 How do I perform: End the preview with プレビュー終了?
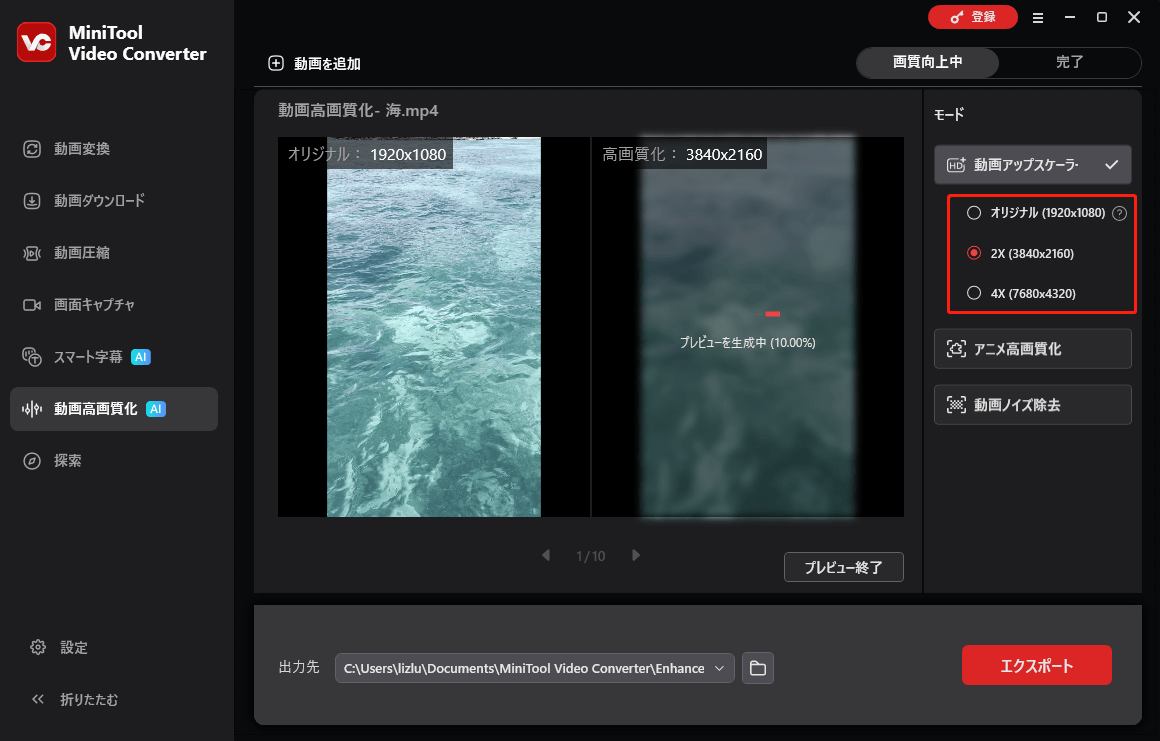click(x=843, y=566)
